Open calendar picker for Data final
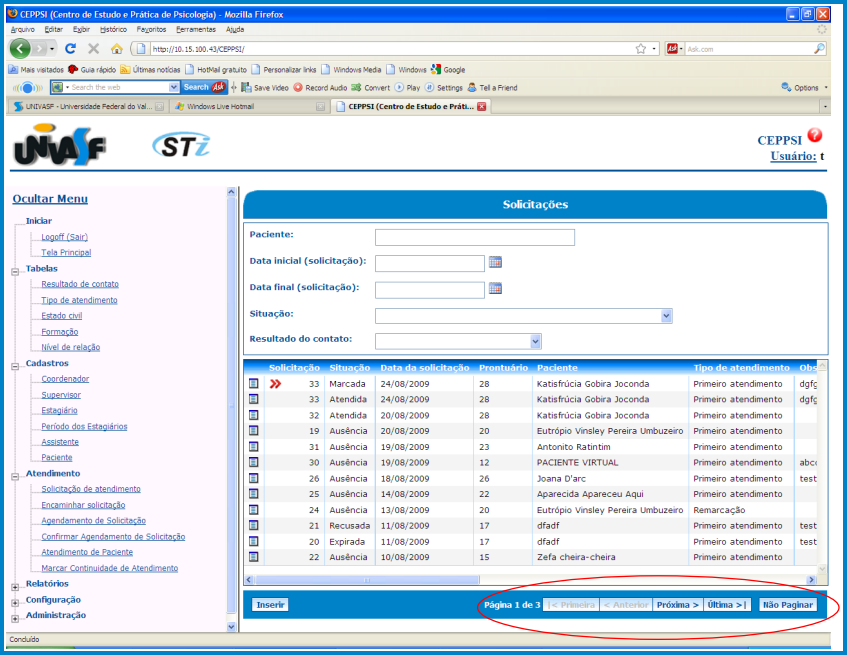 [x=495, y=289]
